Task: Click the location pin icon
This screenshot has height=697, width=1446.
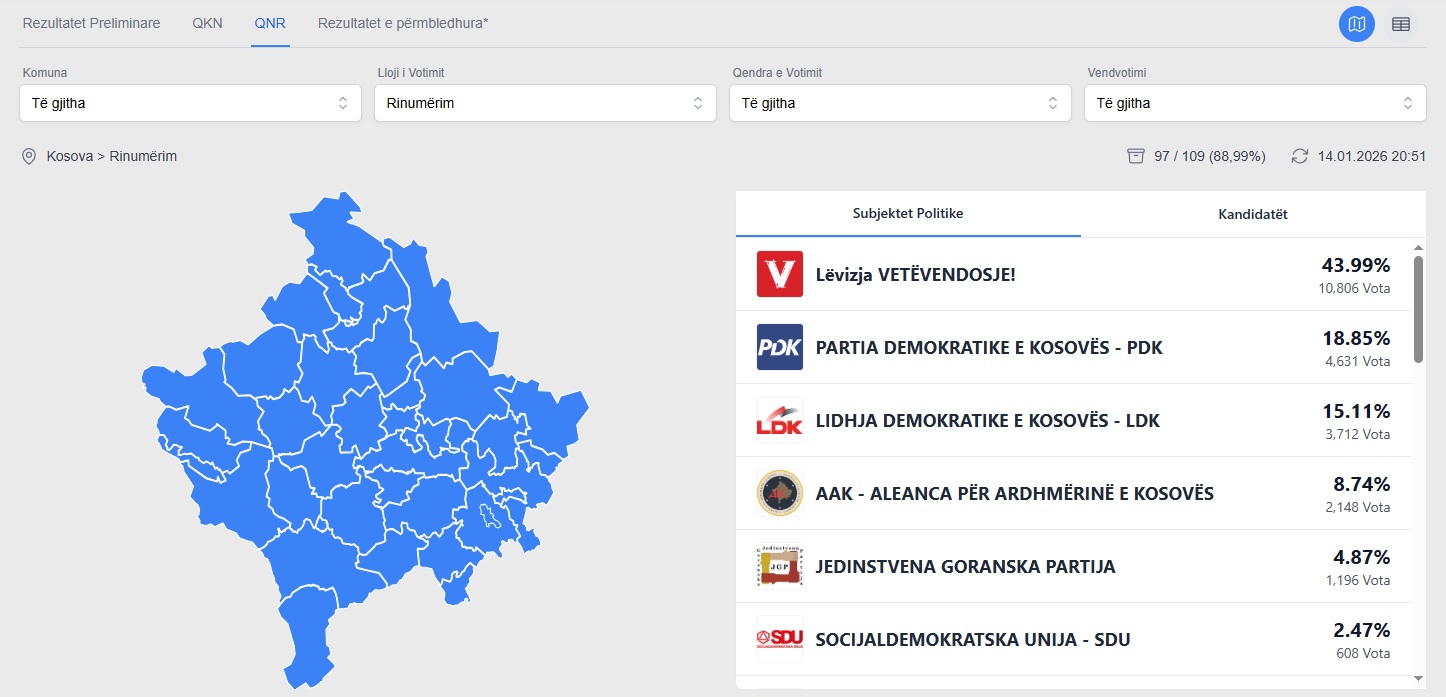Action: pos(29,156)
